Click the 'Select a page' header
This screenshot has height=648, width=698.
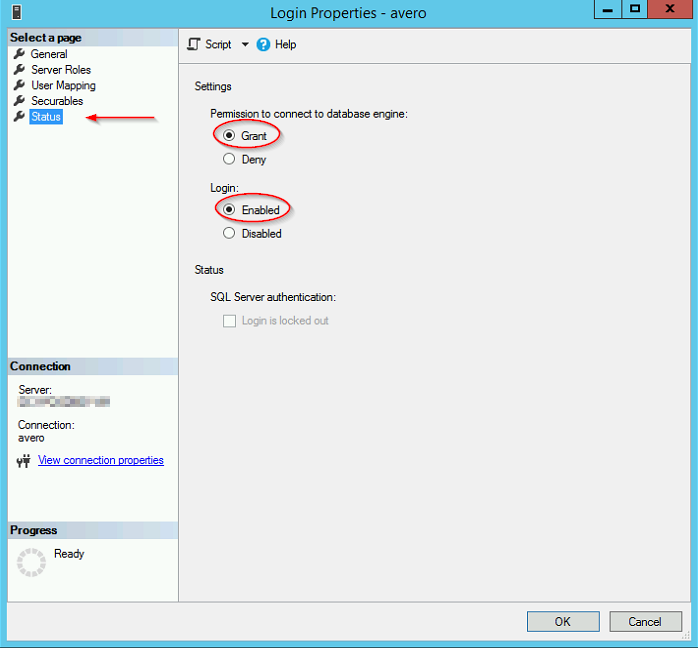pos(93,38)
